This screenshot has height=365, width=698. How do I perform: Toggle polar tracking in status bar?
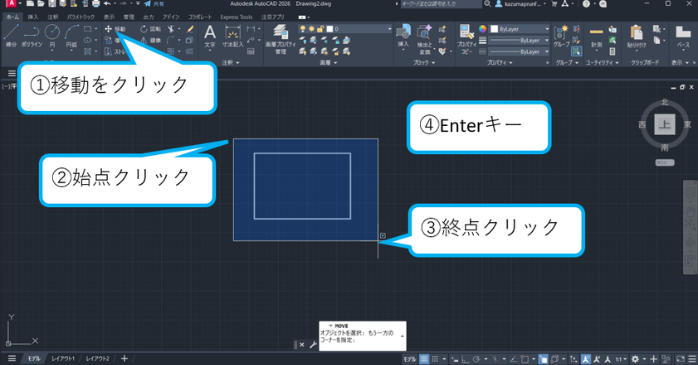tap(476, 359)
